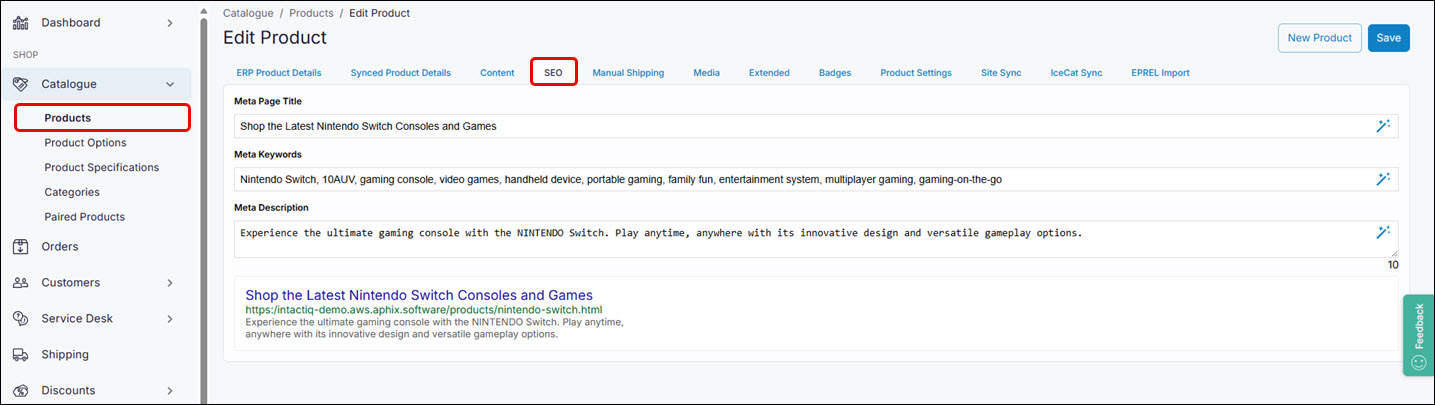This screenshot has width=1435, height=405.
Task: Expand the Discounts menu chevron
Action: click(x=170, y=390)
